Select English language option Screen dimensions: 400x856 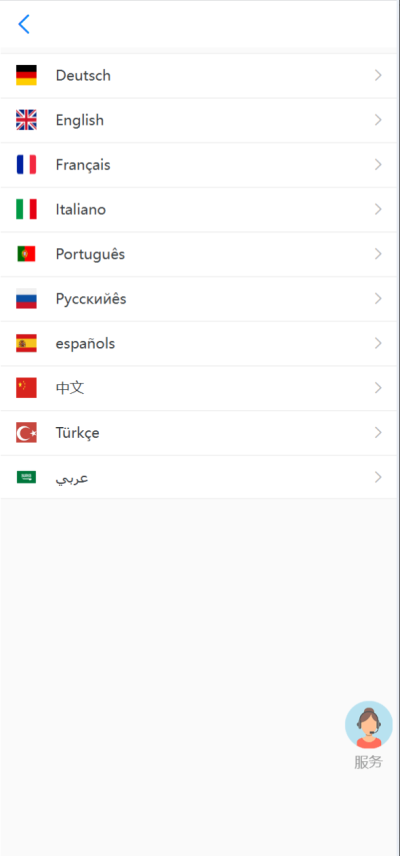click(199, 120)
